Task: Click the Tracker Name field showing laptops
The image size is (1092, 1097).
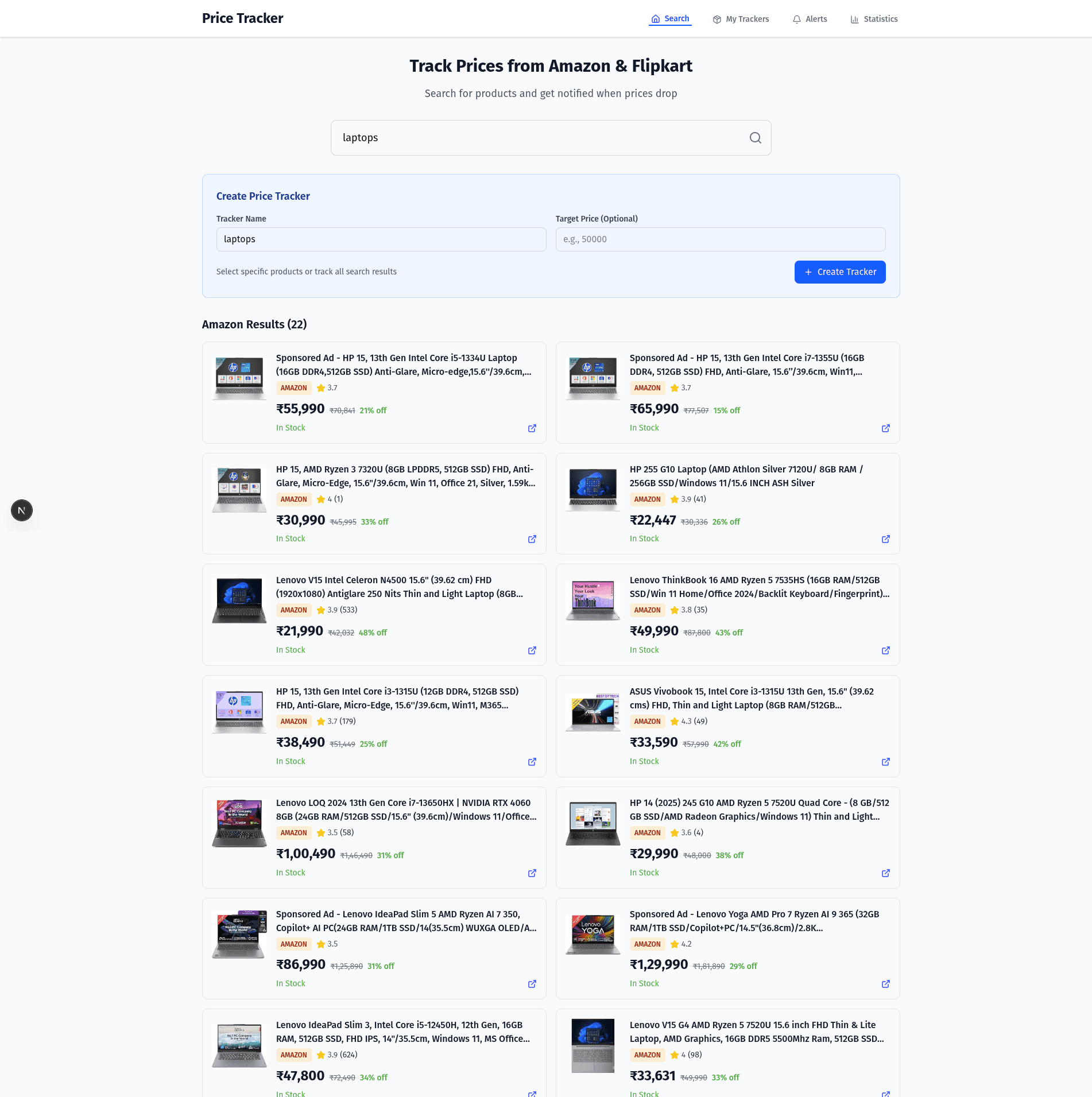Action: 381,239
